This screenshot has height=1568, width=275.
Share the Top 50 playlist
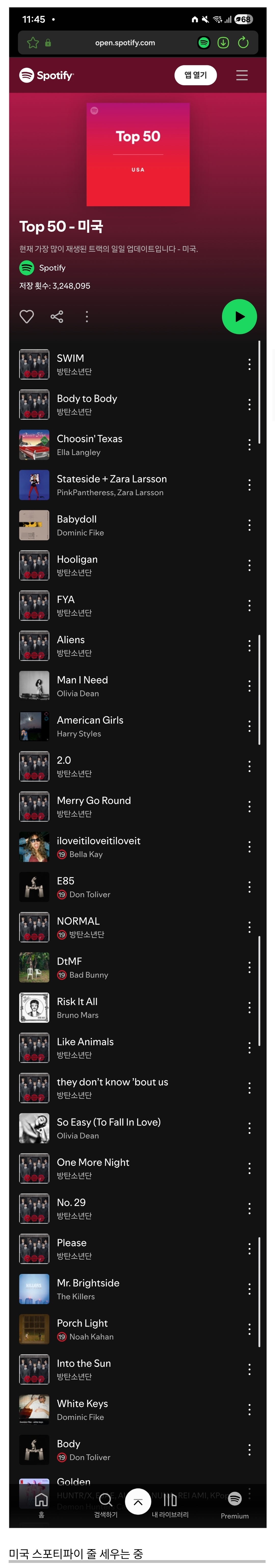57,317
